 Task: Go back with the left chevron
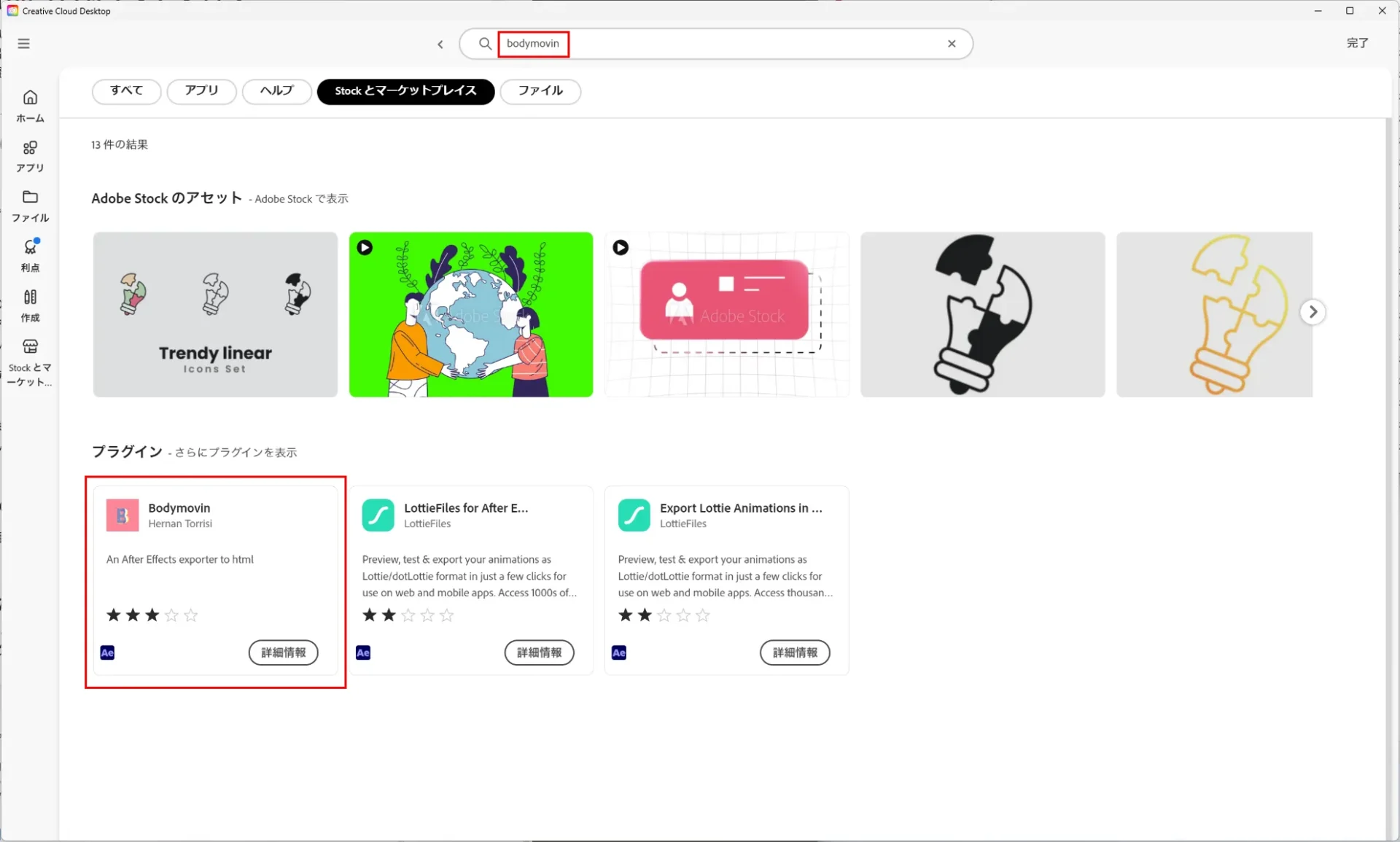click(440, 44)
